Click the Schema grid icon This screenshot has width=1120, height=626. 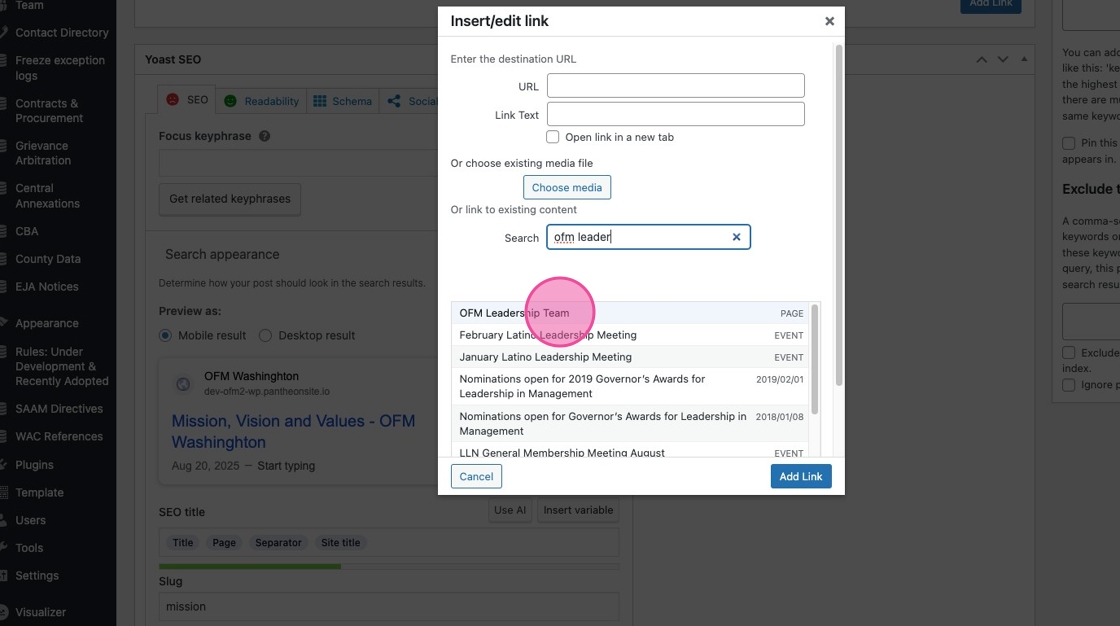click(x=320, y=101)
